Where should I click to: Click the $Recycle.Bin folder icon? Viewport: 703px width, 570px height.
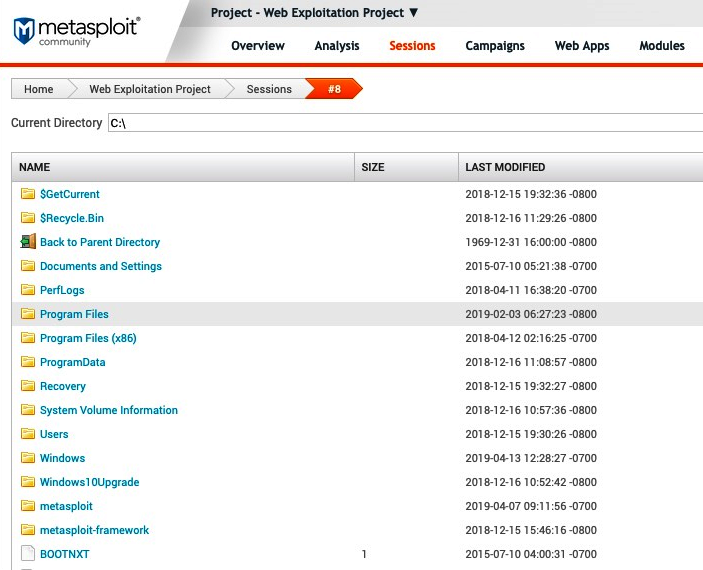(28, 218)
